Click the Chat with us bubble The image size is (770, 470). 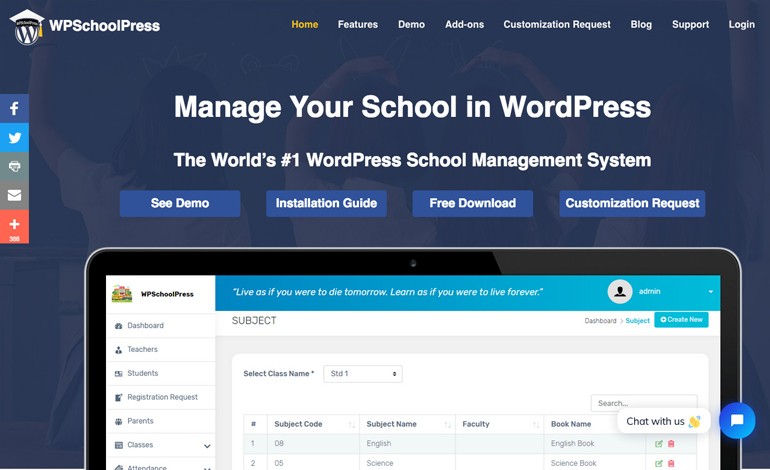[x=663, y=421]
